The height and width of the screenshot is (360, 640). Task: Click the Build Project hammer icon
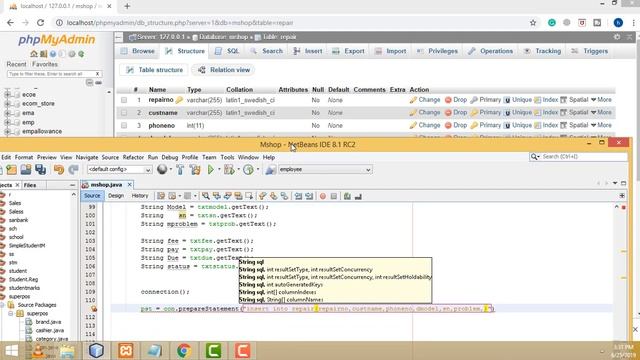(x=180, y=169)
